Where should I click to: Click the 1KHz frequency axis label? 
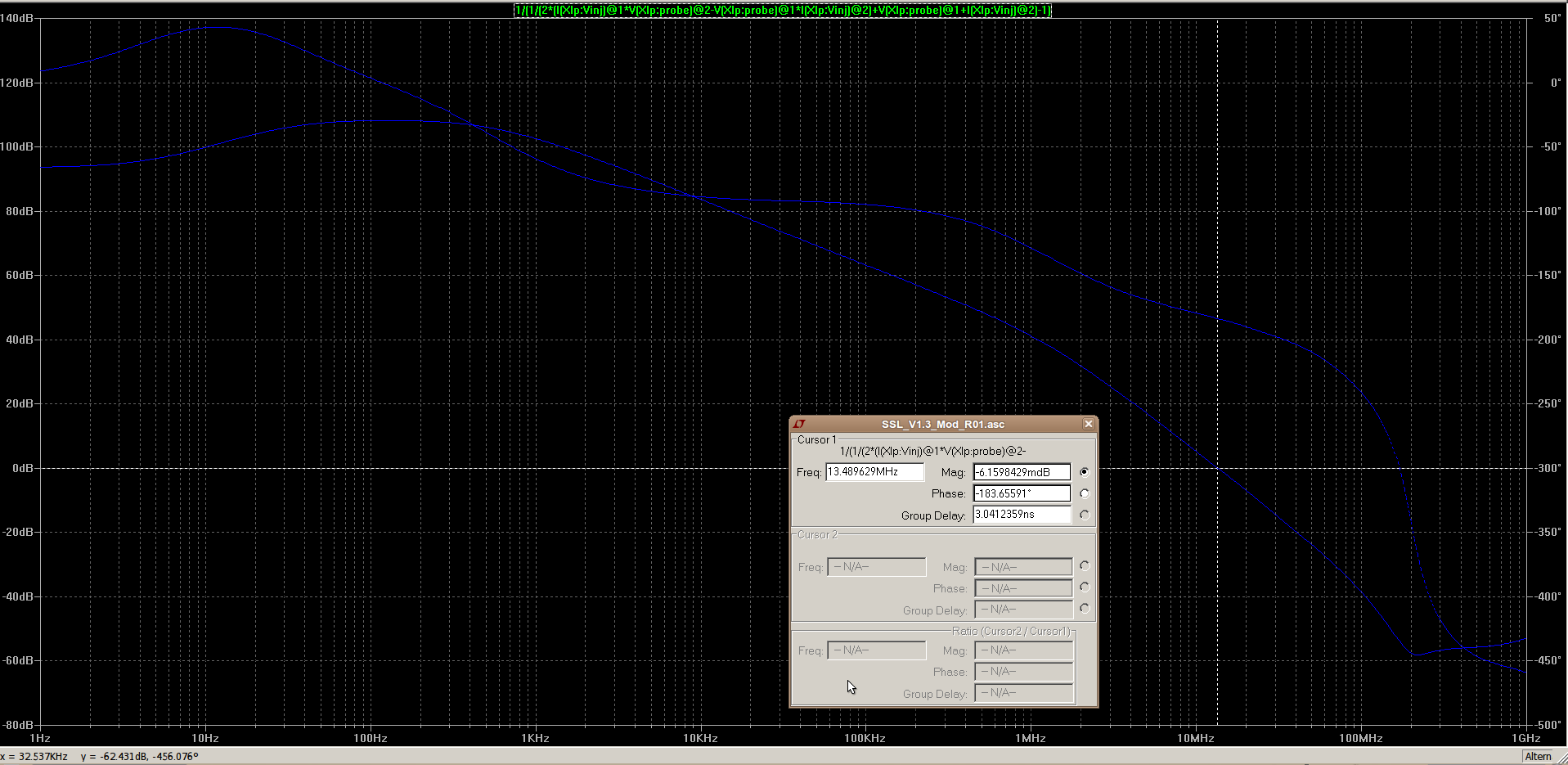tap(535, 738)
